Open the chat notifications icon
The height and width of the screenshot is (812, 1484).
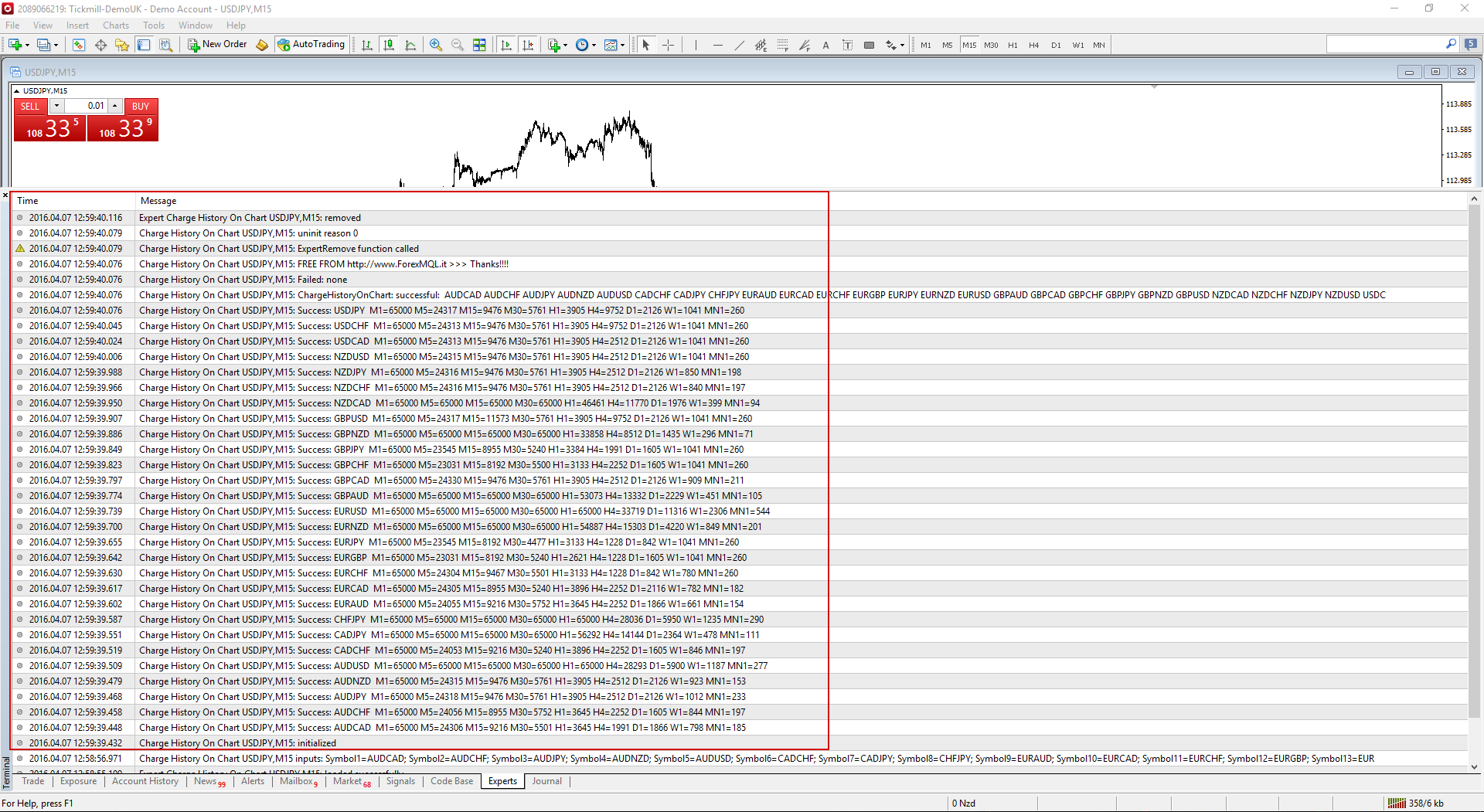click(x=1470, y=44)
